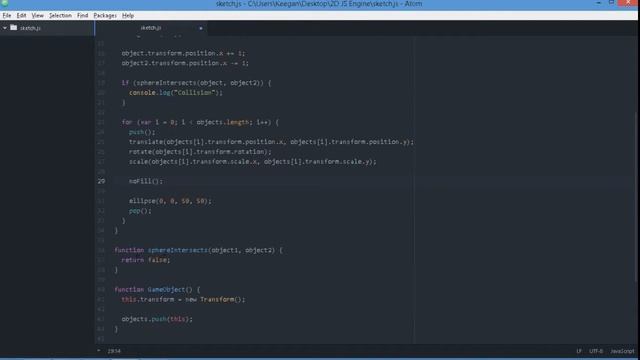Viewport: 640px width, 360px height.
Task: Click cursor position 29:34 in status bar
Action: [x=114, y=351]
